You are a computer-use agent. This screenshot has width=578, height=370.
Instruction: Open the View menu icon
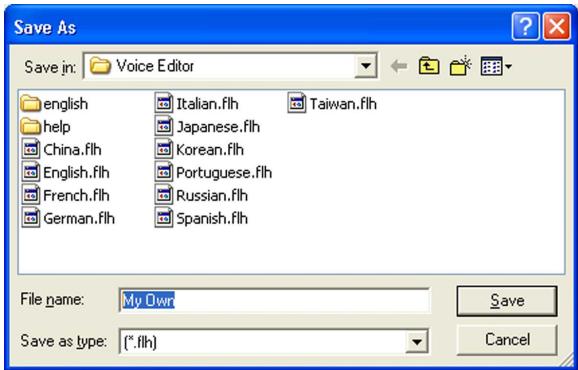click(x=496, y=66)
